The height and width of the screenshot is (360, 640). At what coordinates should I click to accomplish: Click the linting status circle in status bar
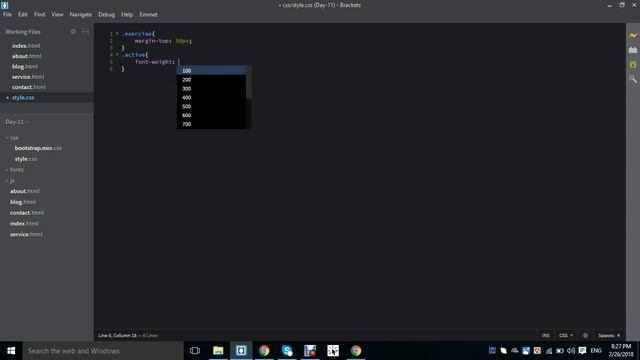pos(585,336)
